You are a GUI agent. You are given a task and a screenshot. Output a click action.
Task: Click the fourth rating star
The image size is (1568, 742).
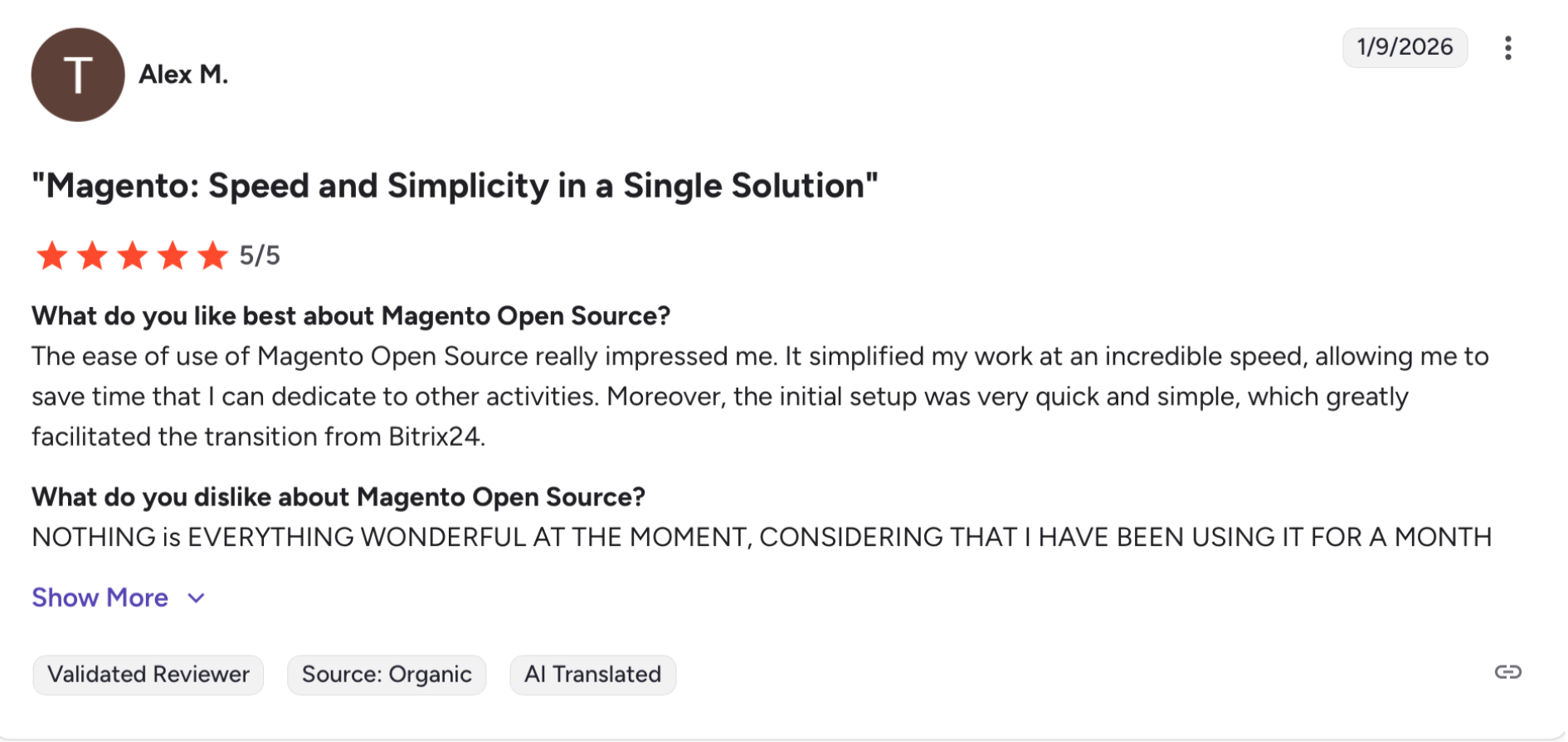coord(173,256)
